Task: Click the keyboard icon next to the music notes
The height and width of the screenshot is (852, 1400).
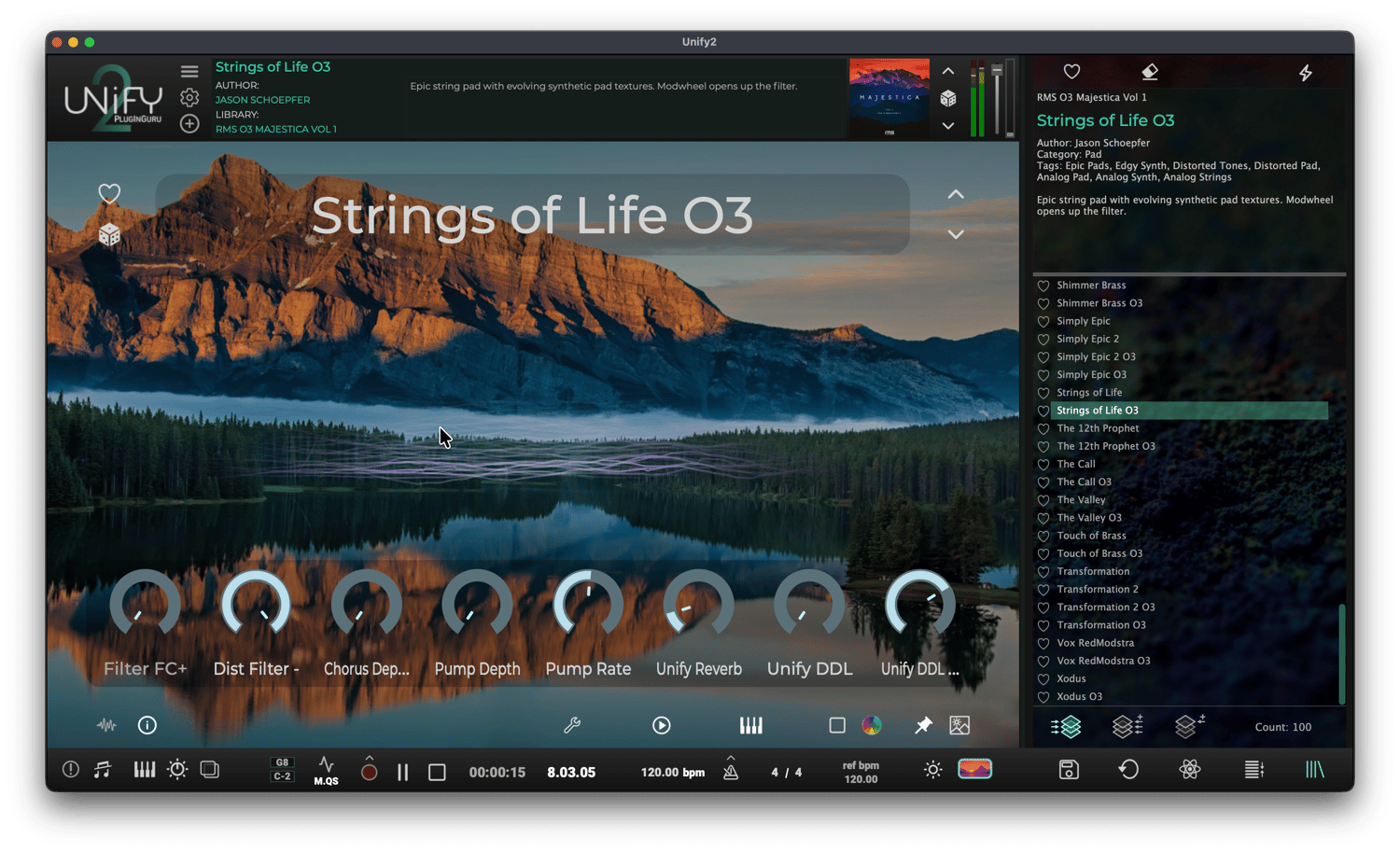Action: 144,770
